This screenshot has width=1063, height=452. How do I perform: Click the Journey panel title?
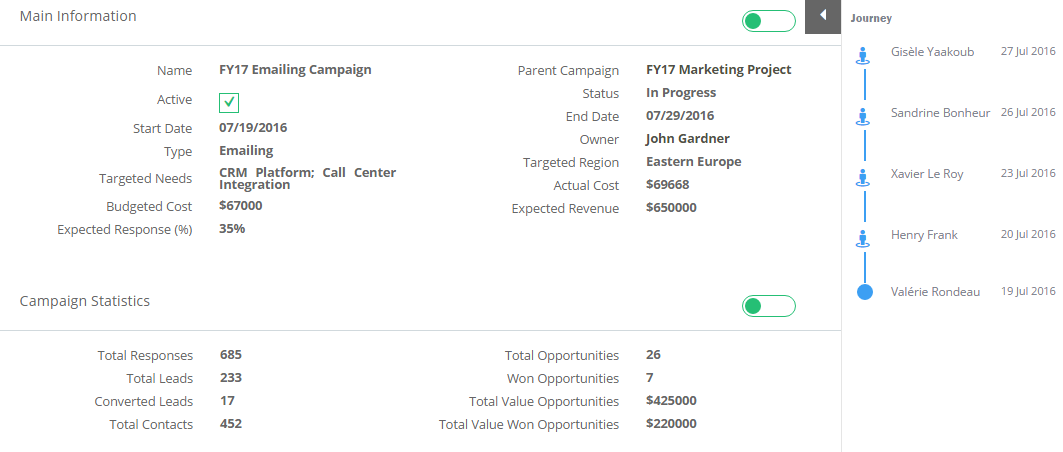click(x=871, y=19)
